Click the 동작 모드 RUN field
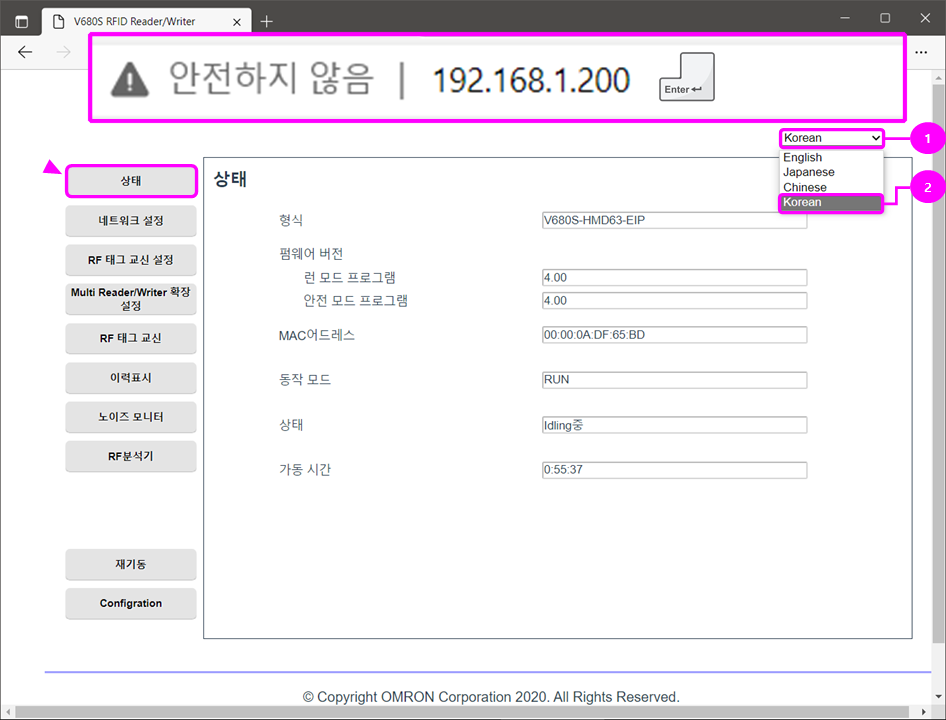This screenshot has width=946, height=720. coord(674,380)
